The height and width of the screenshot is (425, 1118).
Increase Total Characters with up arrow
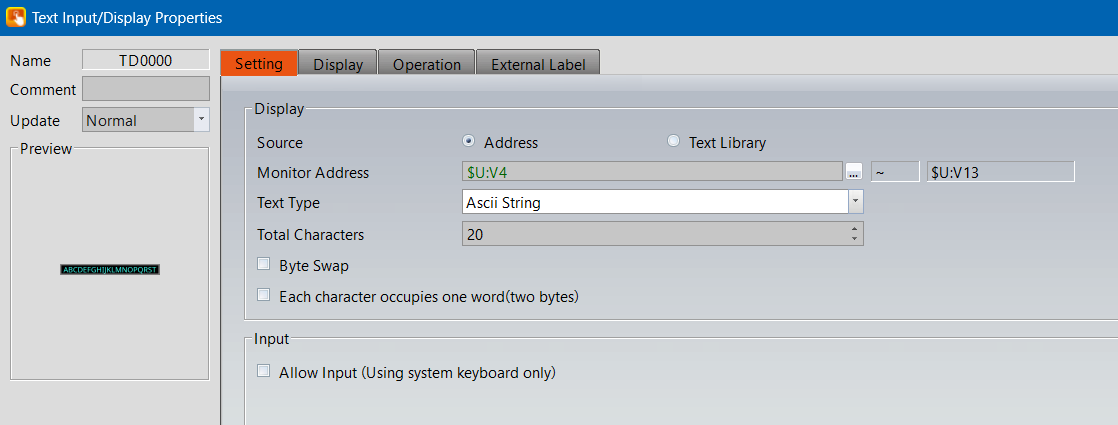point(854,228)
